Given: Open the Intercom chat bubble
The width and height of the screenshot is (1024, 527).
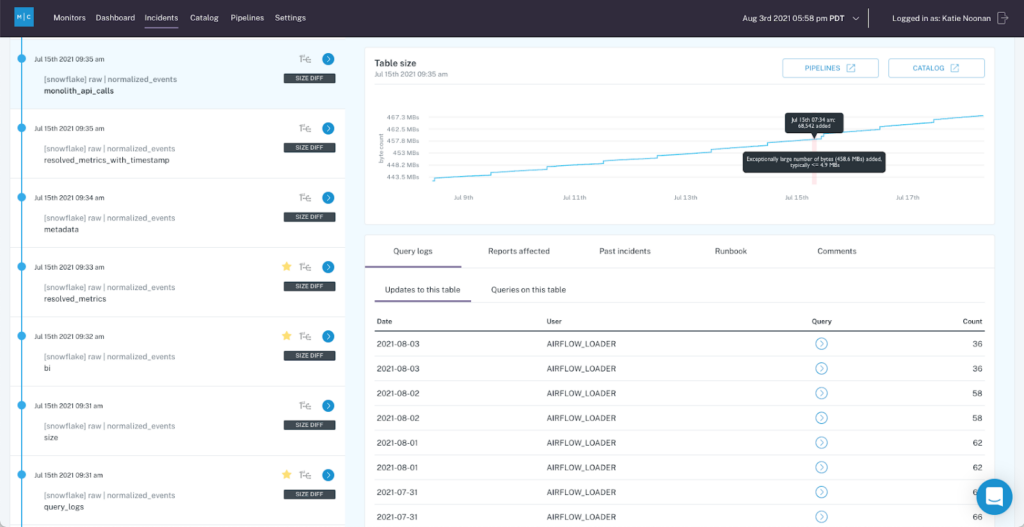Looking at the screenshot, I should click(x=994, y=496).
